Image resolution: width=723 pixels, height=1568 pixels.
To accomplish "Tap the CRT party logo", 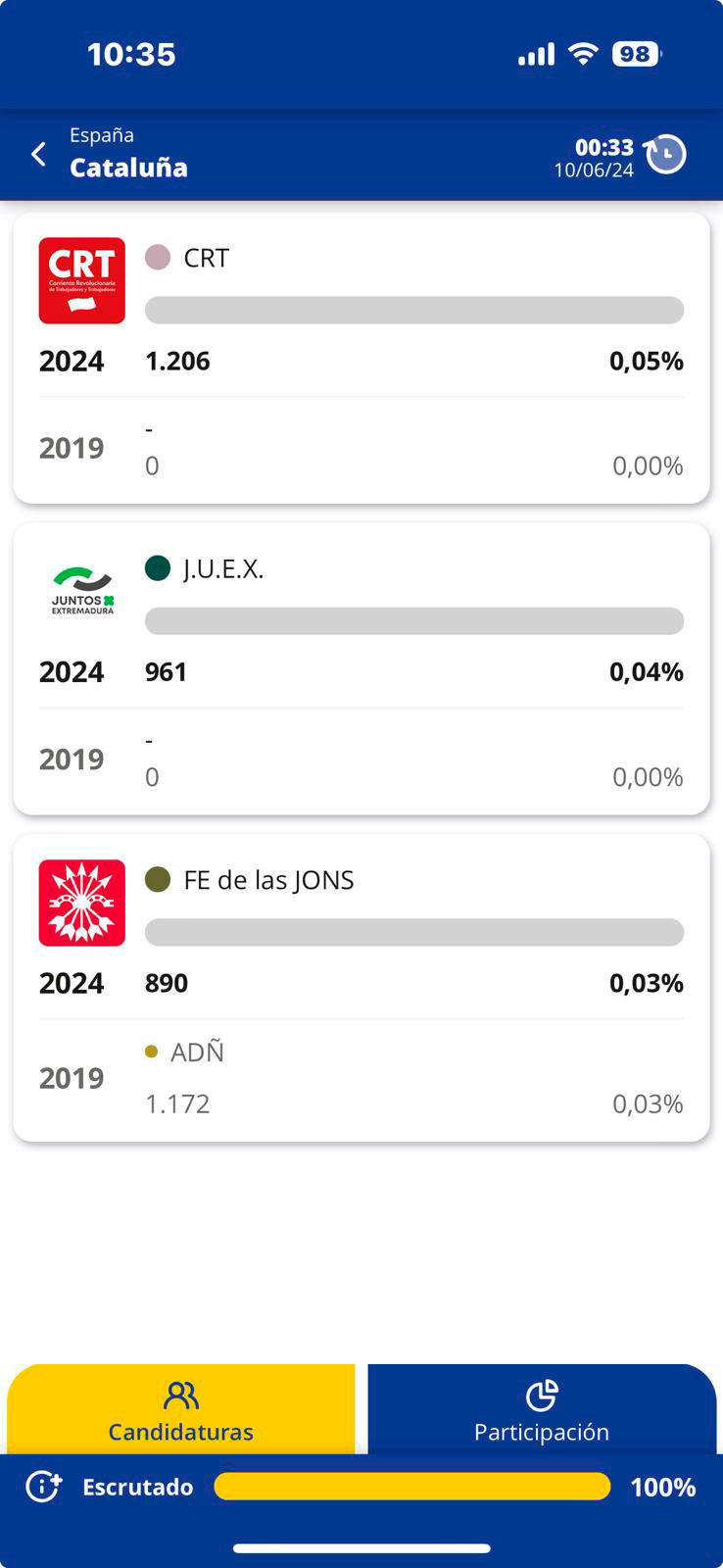I will click(82, 280).
